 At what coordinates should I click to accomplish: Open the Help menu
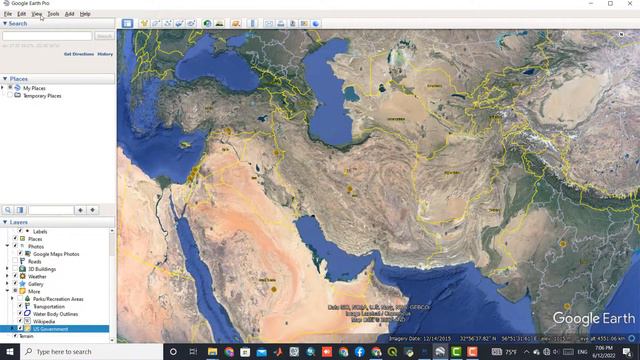click(x=85, y=14)
